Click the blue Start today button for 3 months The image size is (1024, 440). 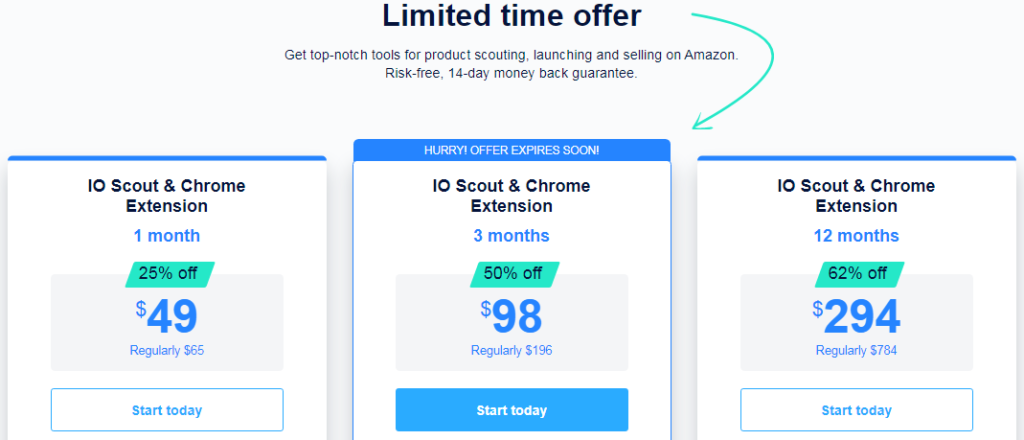[x=511, y=410]
